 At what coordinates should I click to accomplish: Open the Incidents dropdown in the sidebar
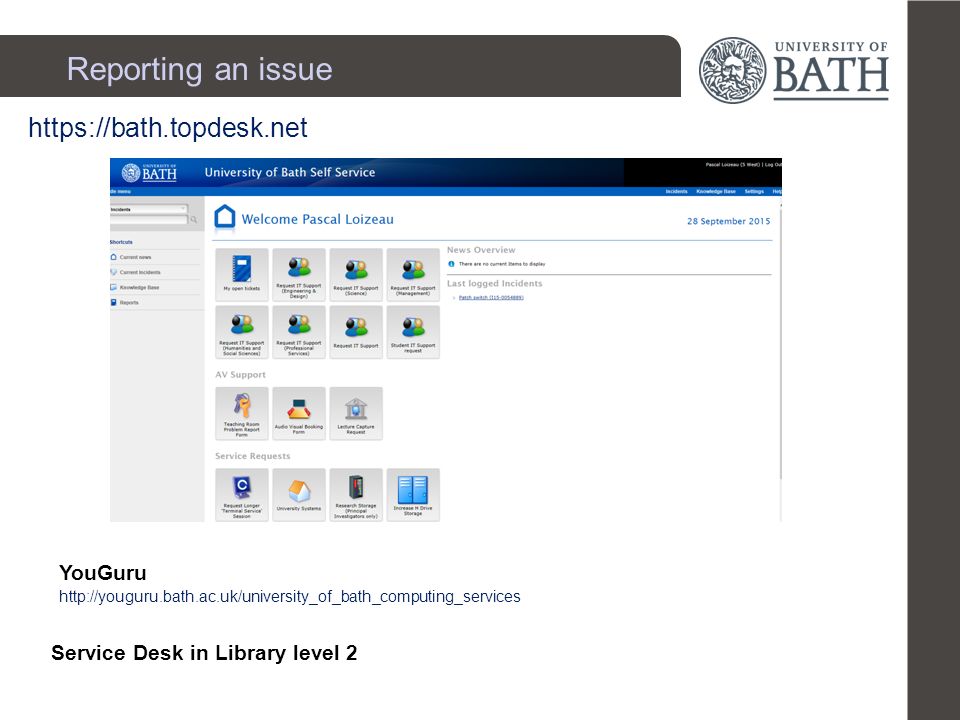tap(149, 209)
